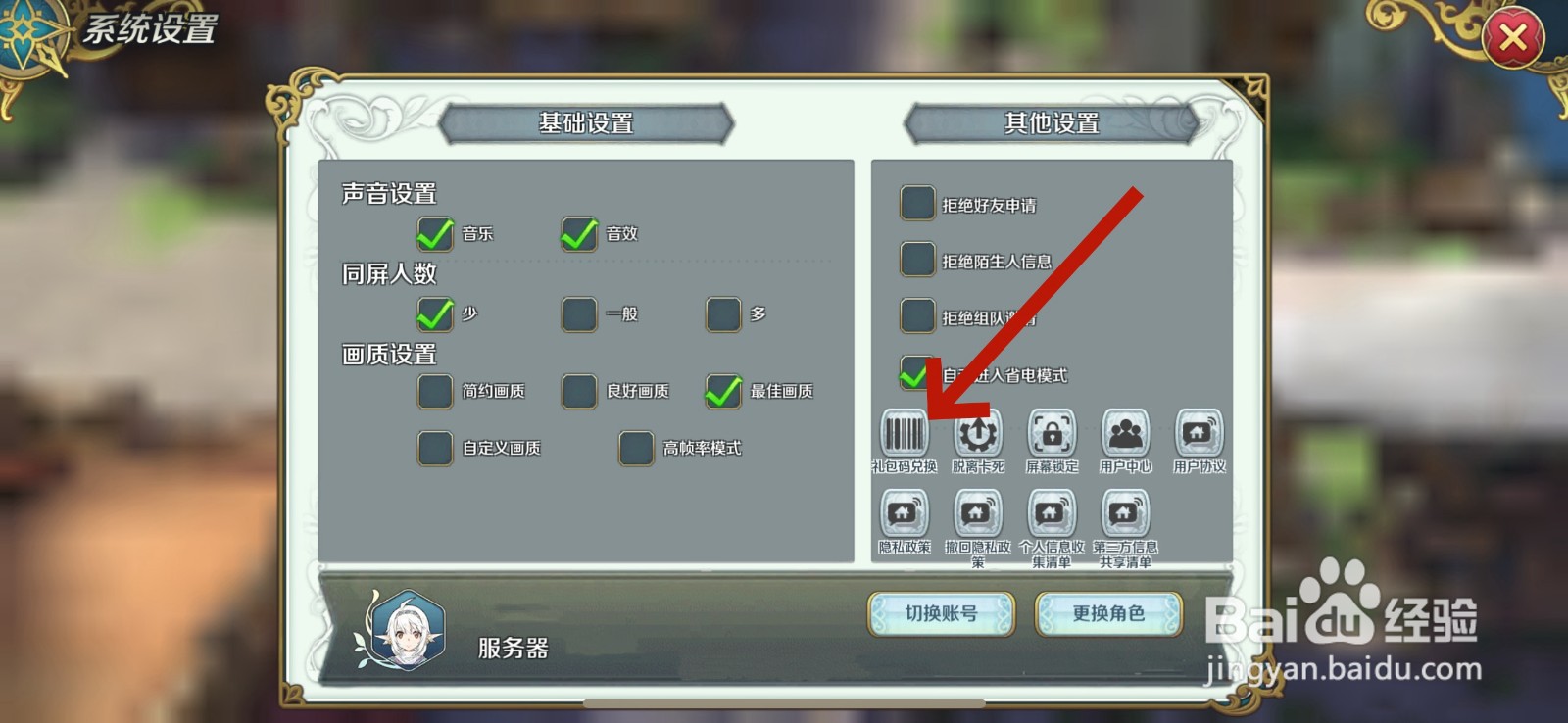
Task: Enable the 高帧率模式 checkbox
Action: [x=636, y=448]
